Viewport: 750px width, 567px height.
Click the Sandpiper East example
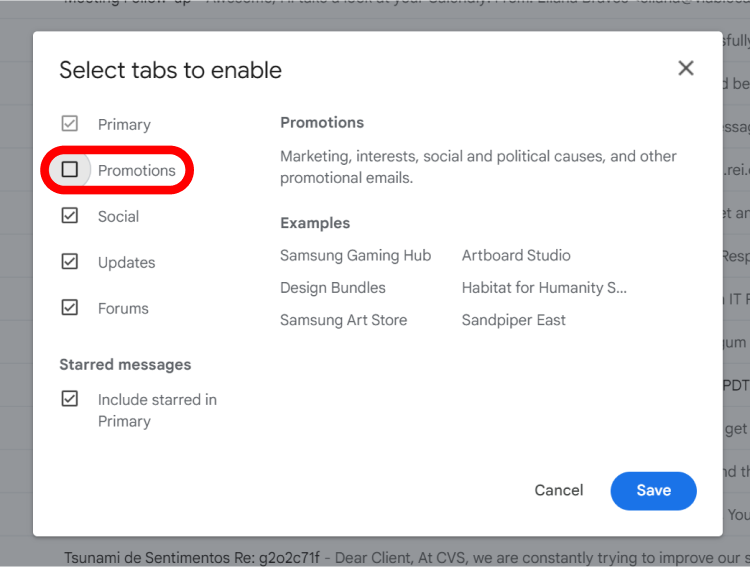click(514, 320)
